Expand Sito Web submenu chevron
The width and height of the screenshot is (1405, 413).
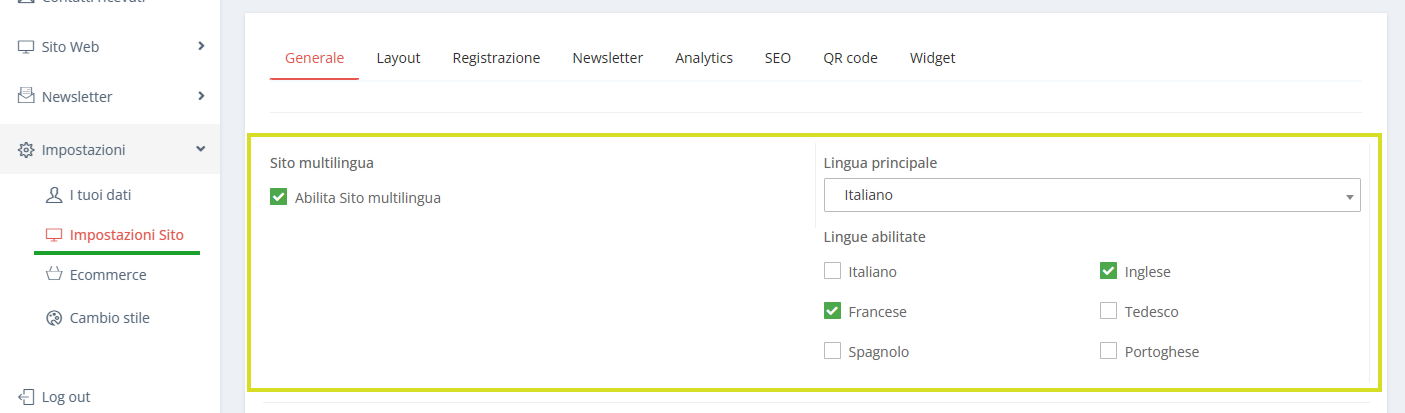[x=201, y=45]
